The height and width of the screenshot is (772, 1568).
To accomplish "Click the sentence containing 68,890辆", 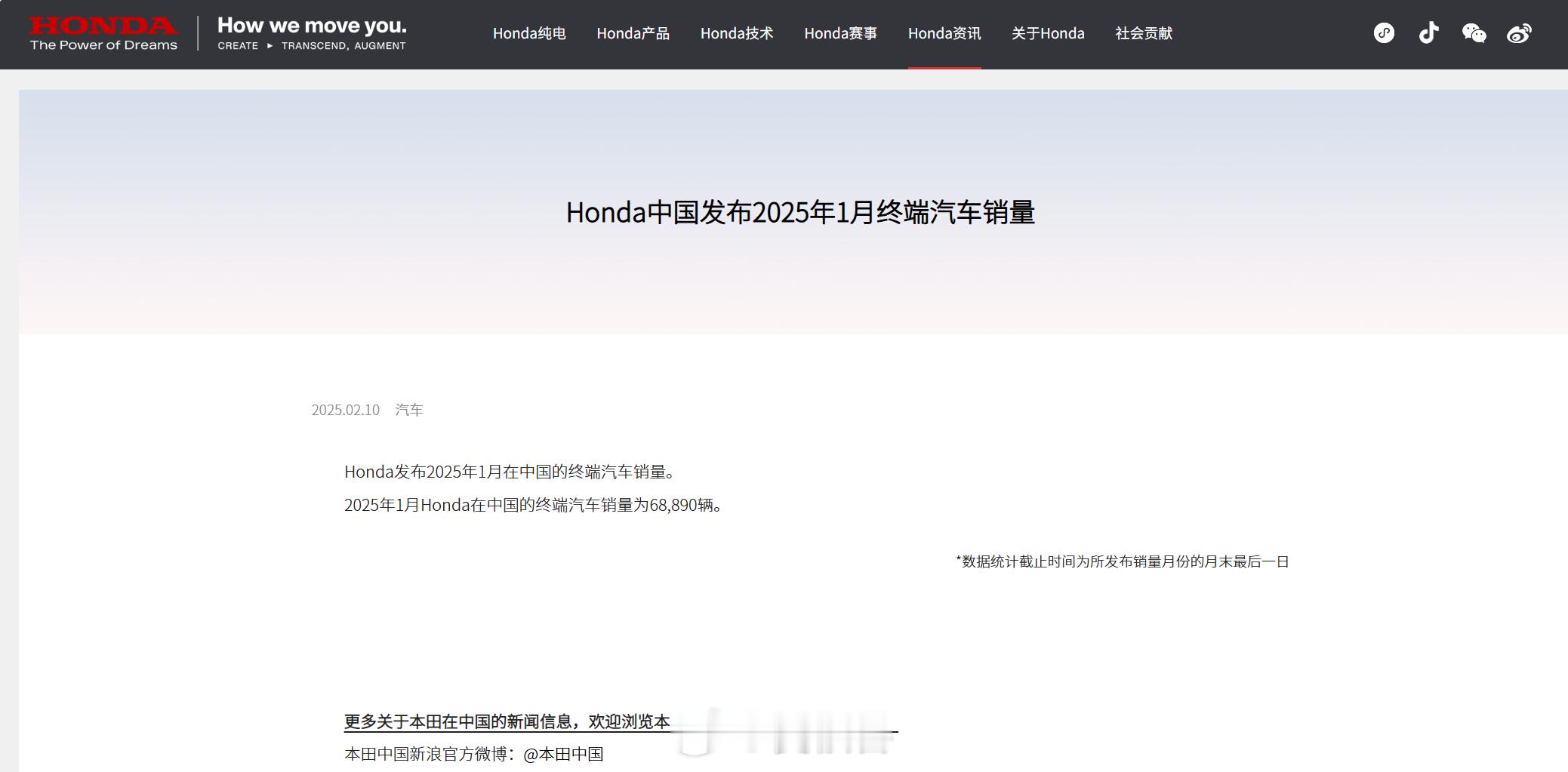I will coord(533,505).
